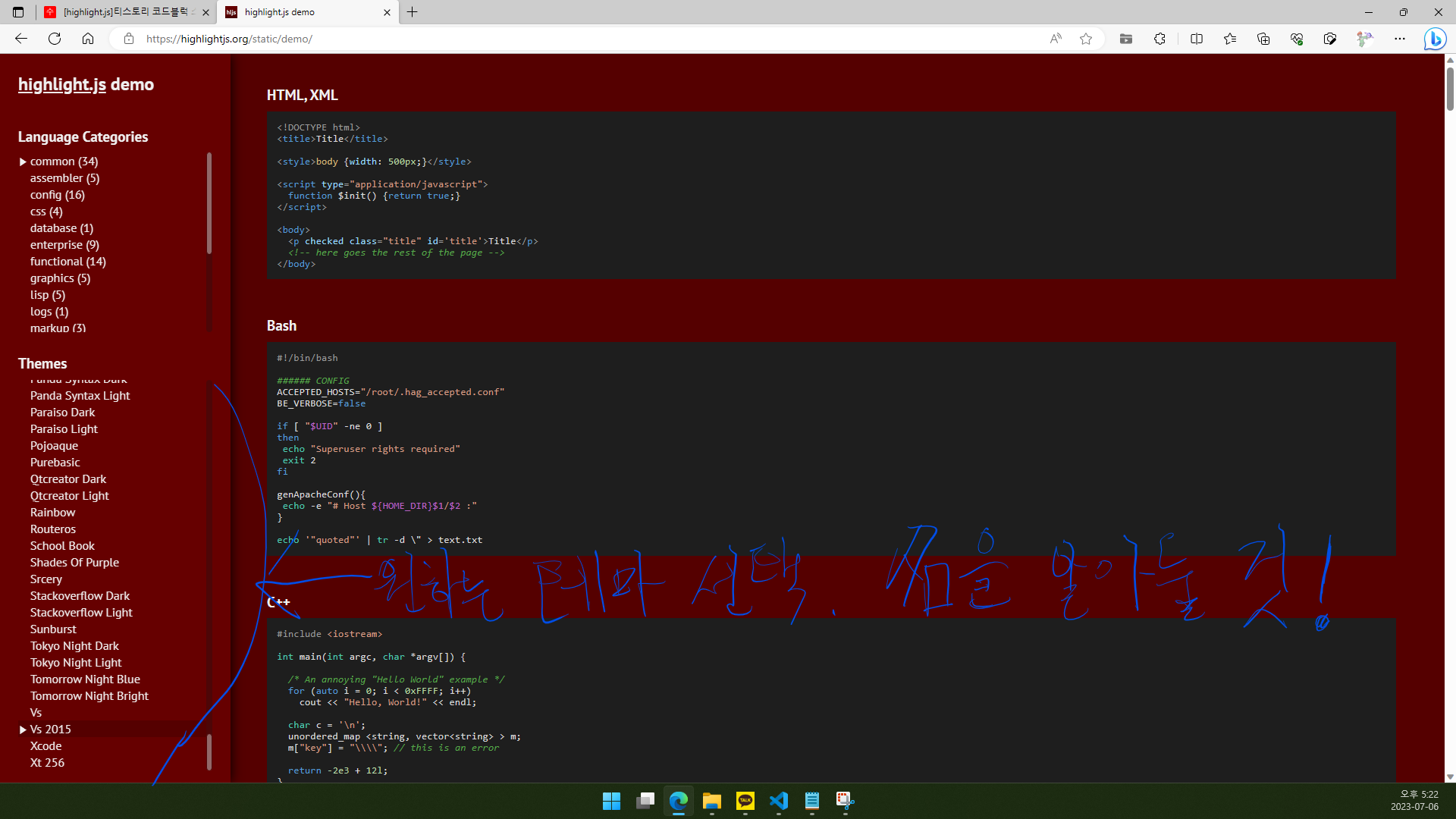Click the Language Categories list scrollbar thumb
The image size is (1456, 819).
click(x=209, y=203)
